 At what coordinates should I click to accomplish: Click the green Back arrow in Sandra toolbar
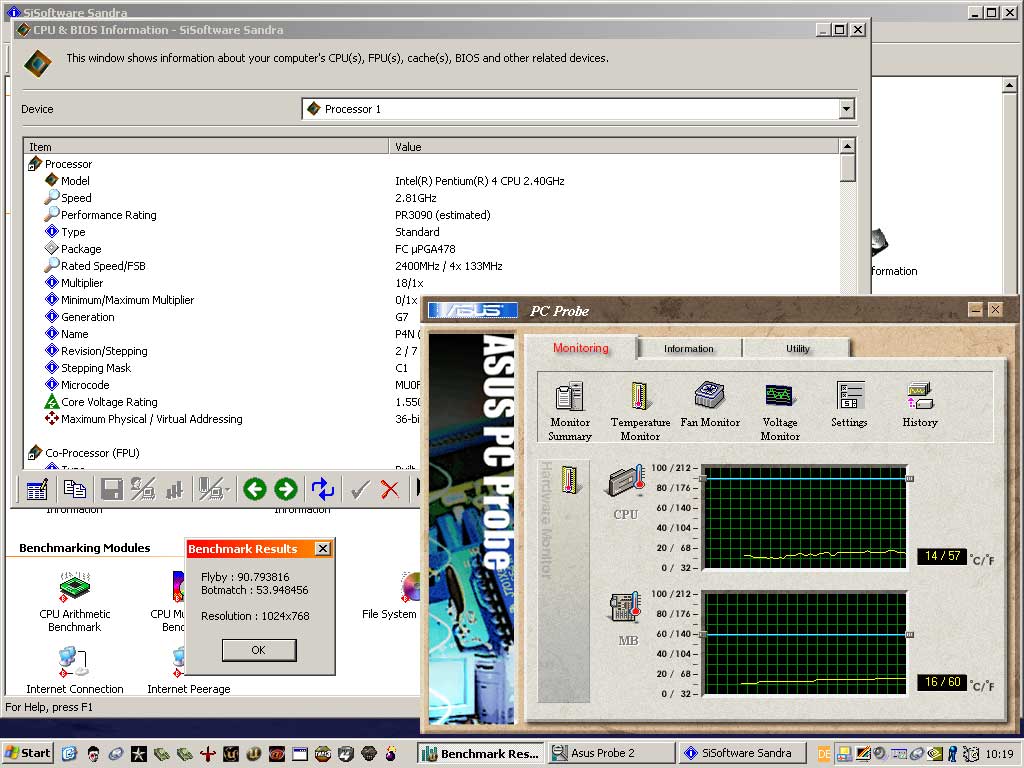click(x=254, y=489)
